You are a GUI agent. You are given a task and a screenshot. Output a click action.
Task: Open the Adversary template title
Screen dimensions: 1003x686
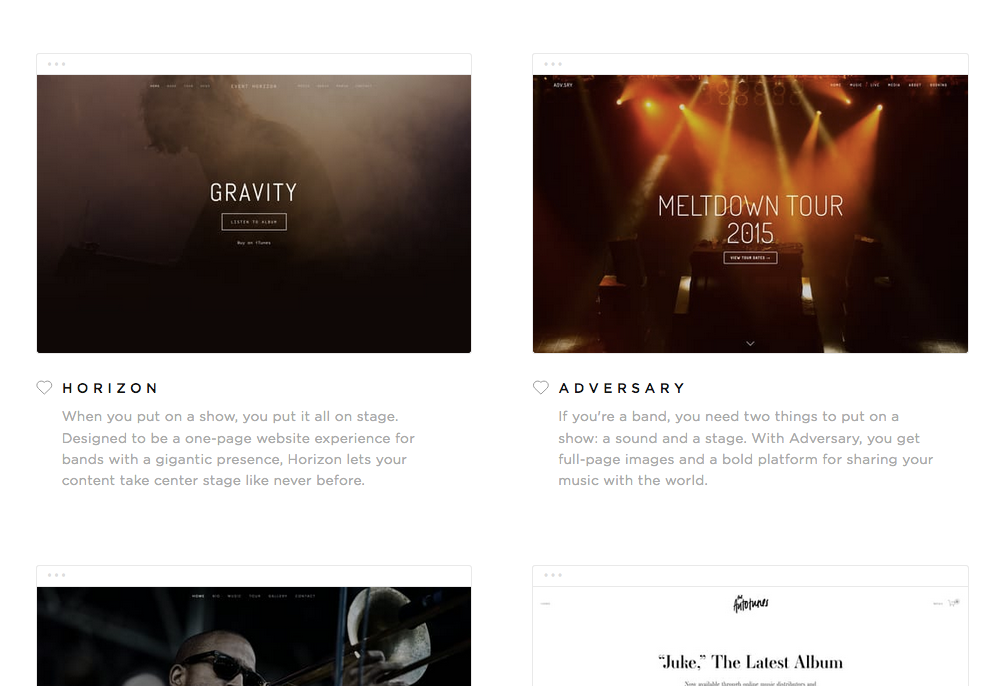pyautogui.click(x=622, y=388)
